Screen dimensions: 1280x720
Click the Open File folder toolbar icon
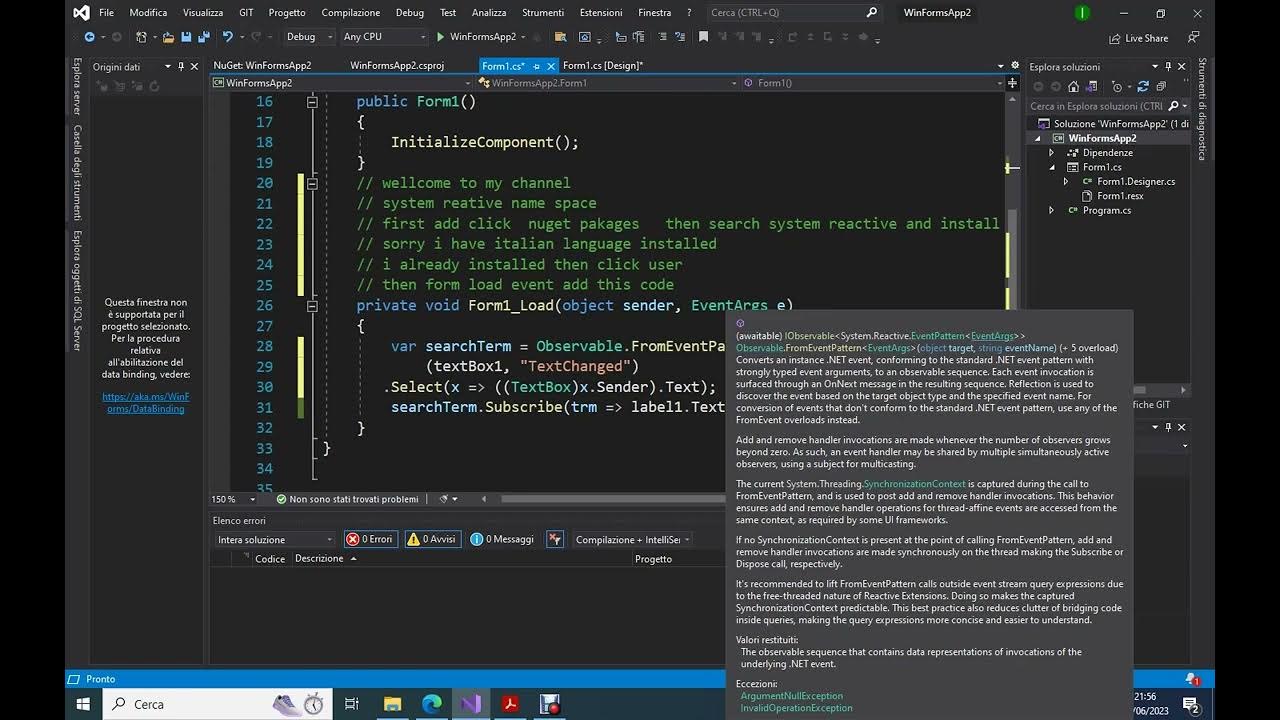[169, 37]
